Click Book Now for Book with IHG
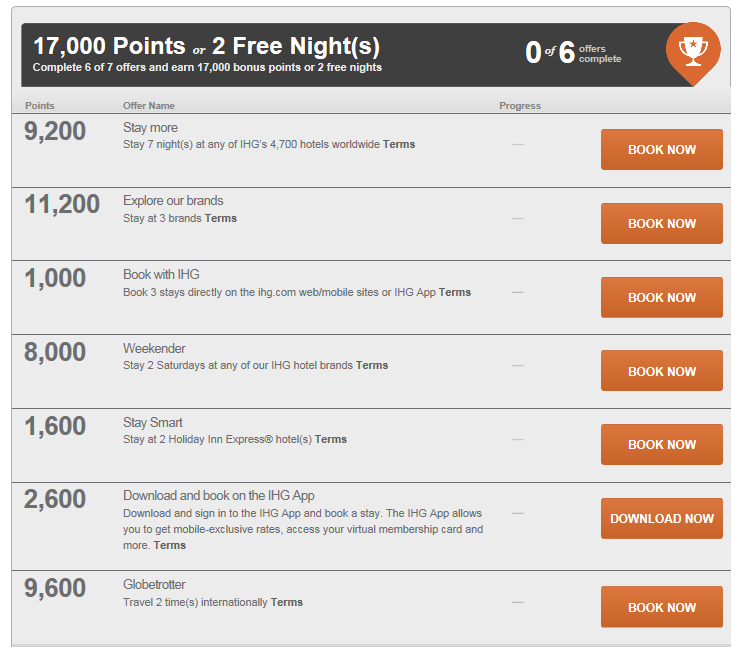 pos(662,297)
